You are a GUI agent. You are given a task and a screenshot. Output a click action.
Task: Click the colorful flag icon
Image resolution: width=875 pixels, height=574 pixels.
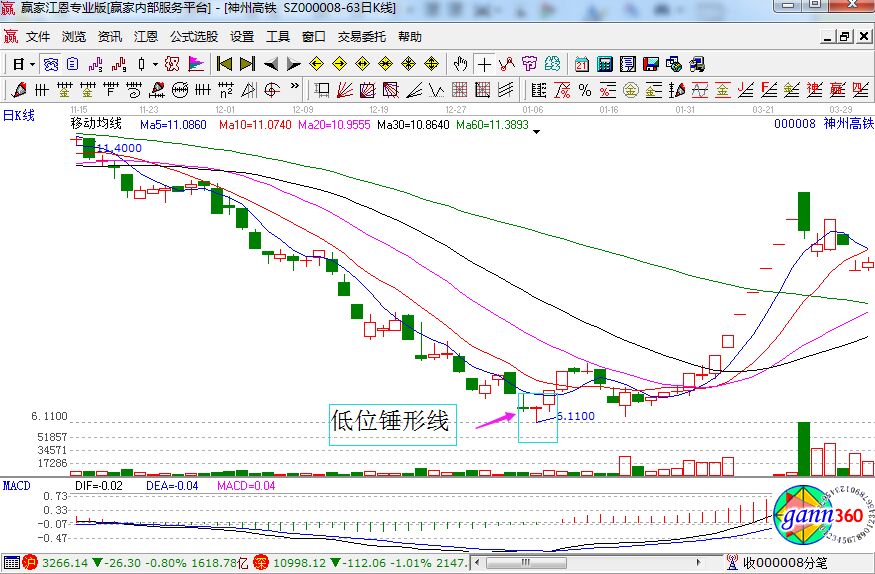click(x=196, y=64)
